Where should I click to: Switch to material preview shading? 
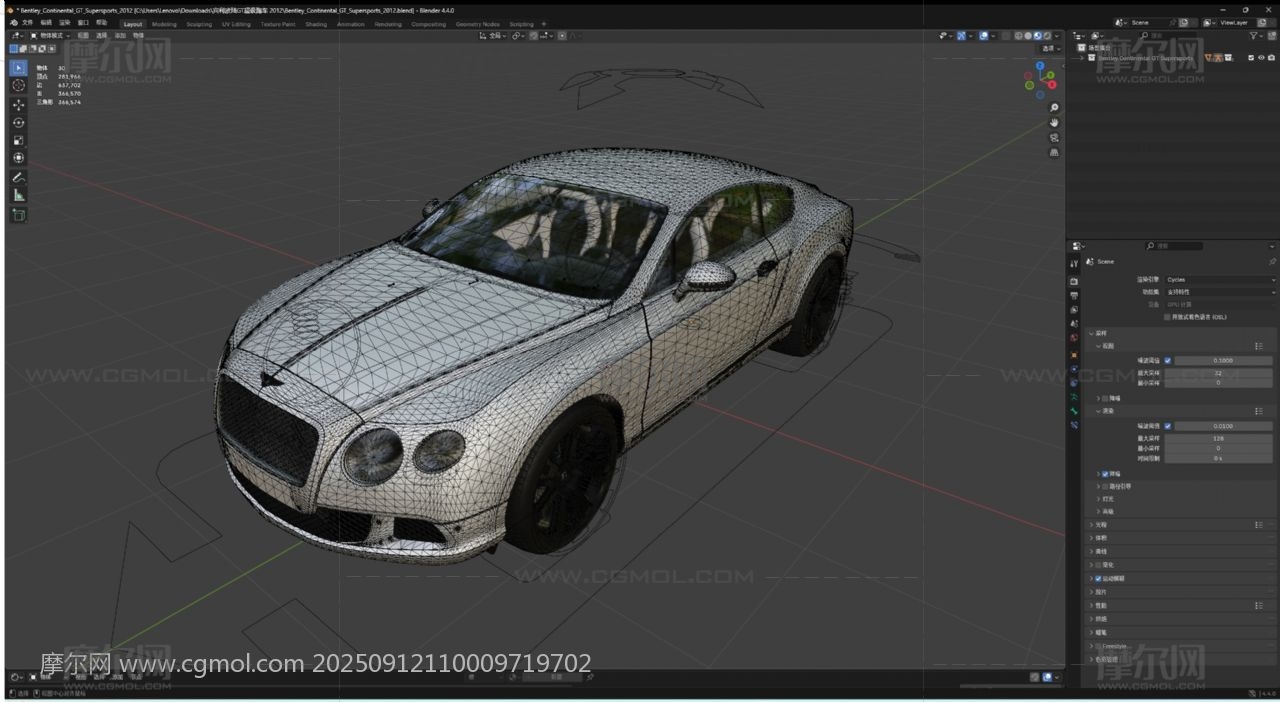coord(1037,36)
